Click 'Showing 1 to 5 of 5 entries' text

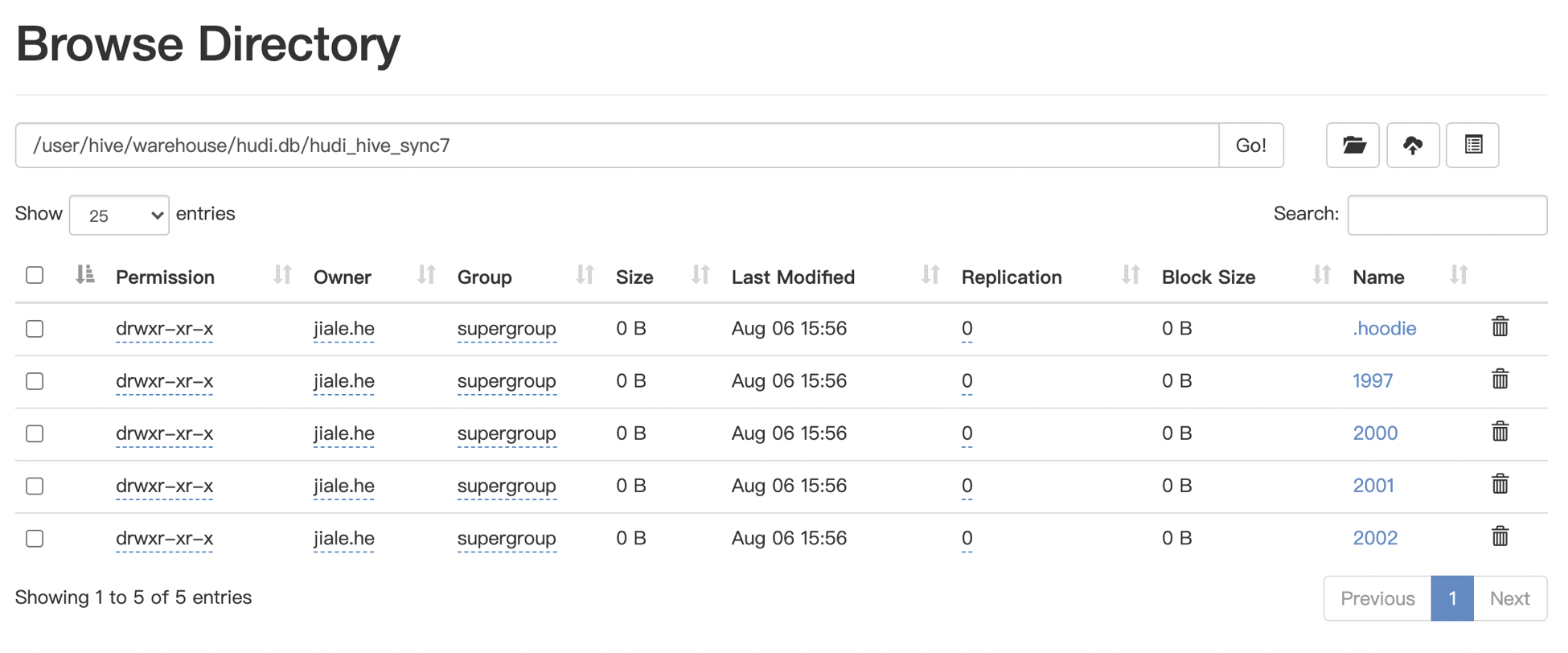click(x=133, y=597)
